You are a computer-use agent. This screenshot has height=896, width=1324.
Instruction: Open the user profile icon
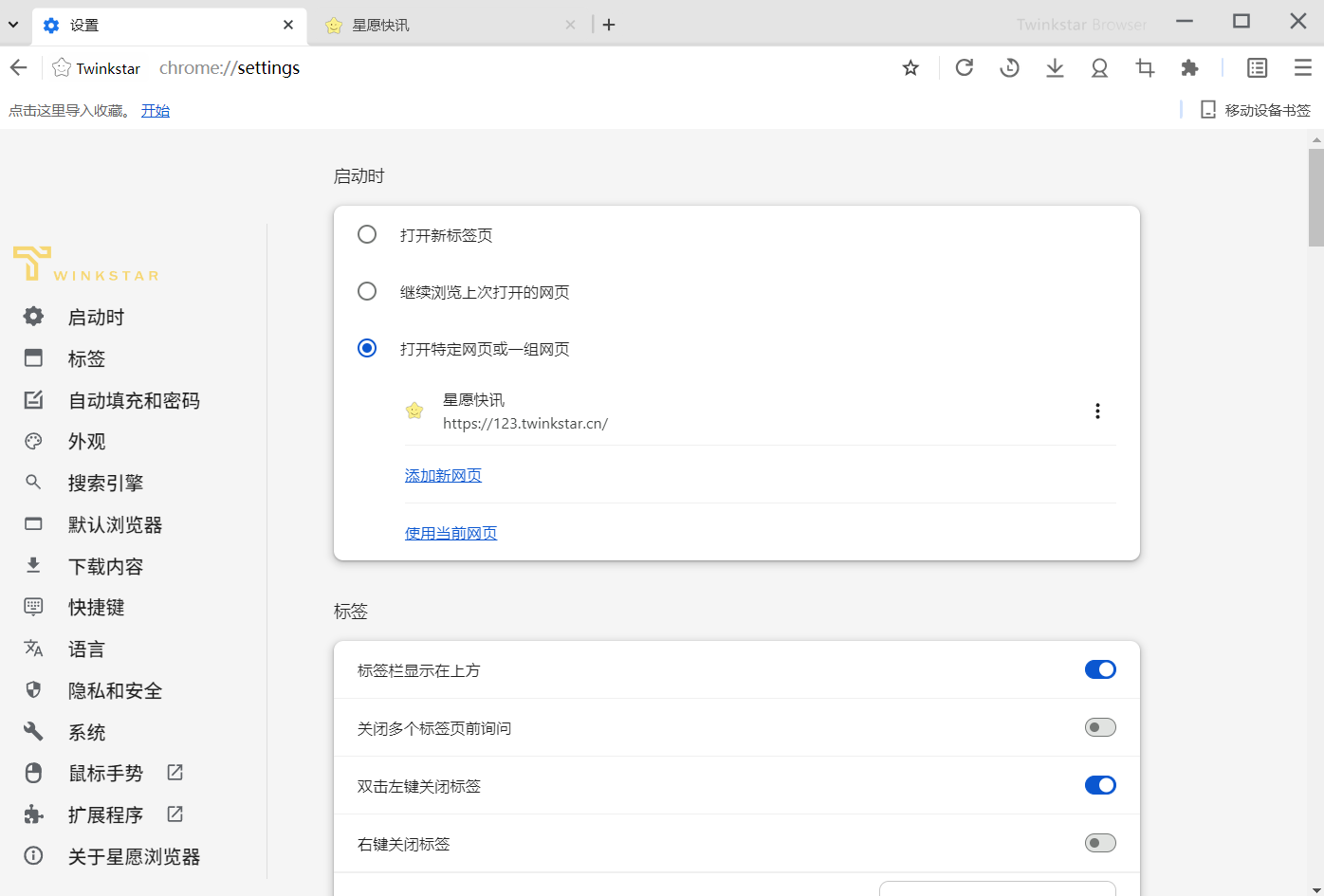[x=1099, y=67]
